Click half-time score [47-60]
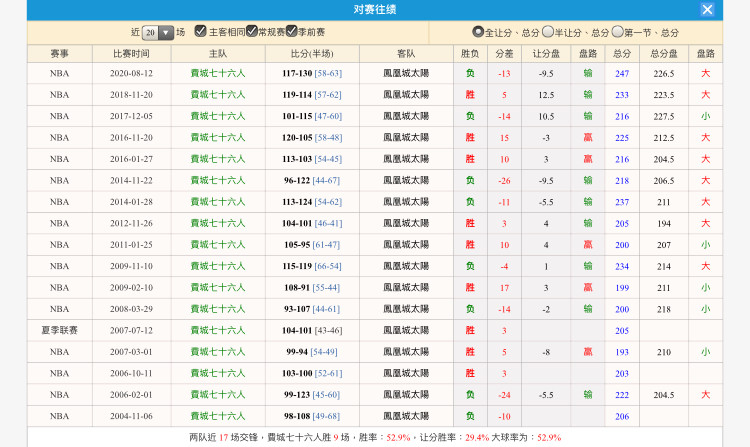The height and width of the screenshot is (447, 750). [328, 116]
